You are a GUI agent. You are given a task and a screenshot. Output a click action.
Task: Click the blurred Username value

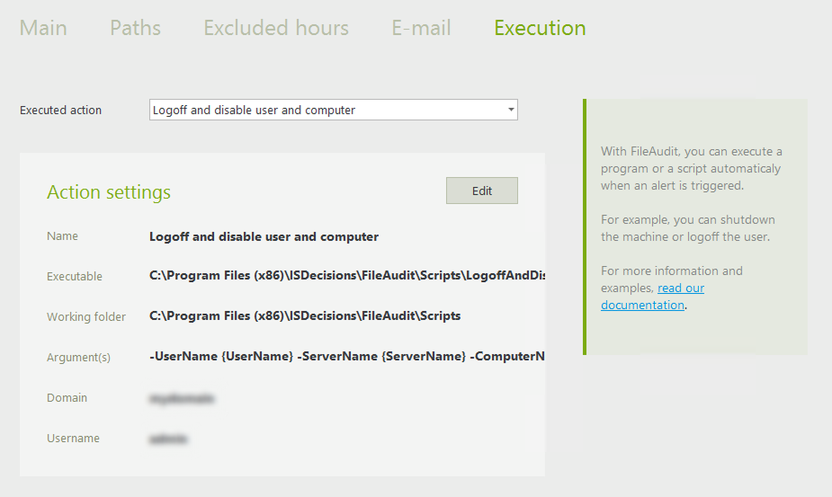168,439
